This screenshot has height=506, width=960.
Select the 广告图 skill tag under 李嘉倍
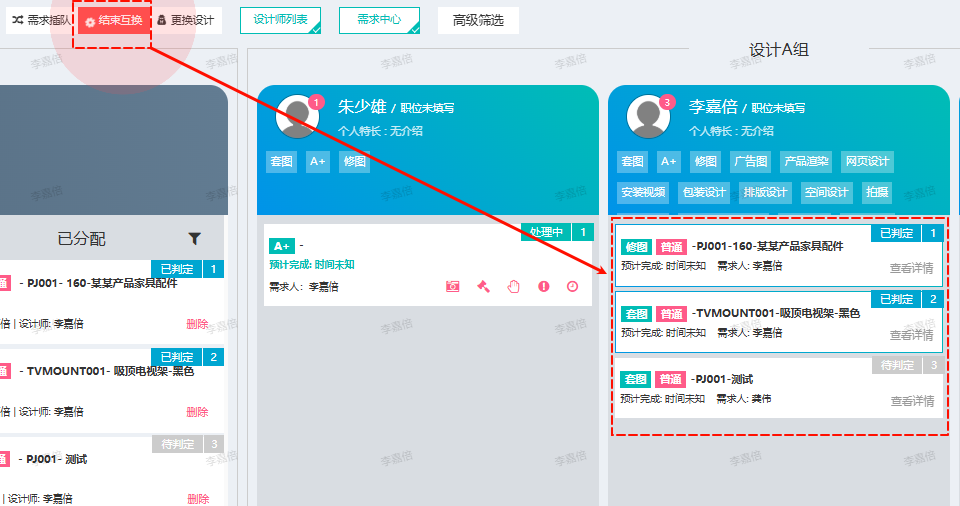pyautogui.click(x=749, y=161)
